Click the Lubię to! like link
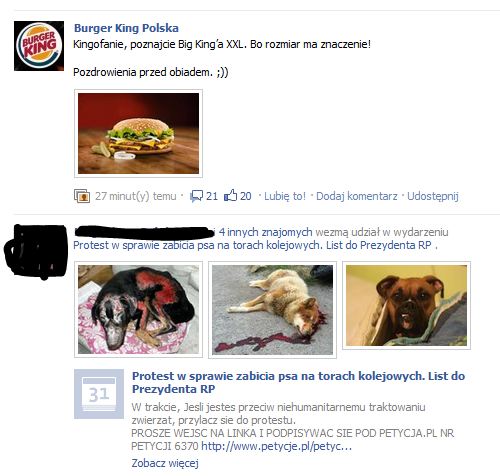Image resolution: width=500 pixels, height=476 pixels. 285,196
